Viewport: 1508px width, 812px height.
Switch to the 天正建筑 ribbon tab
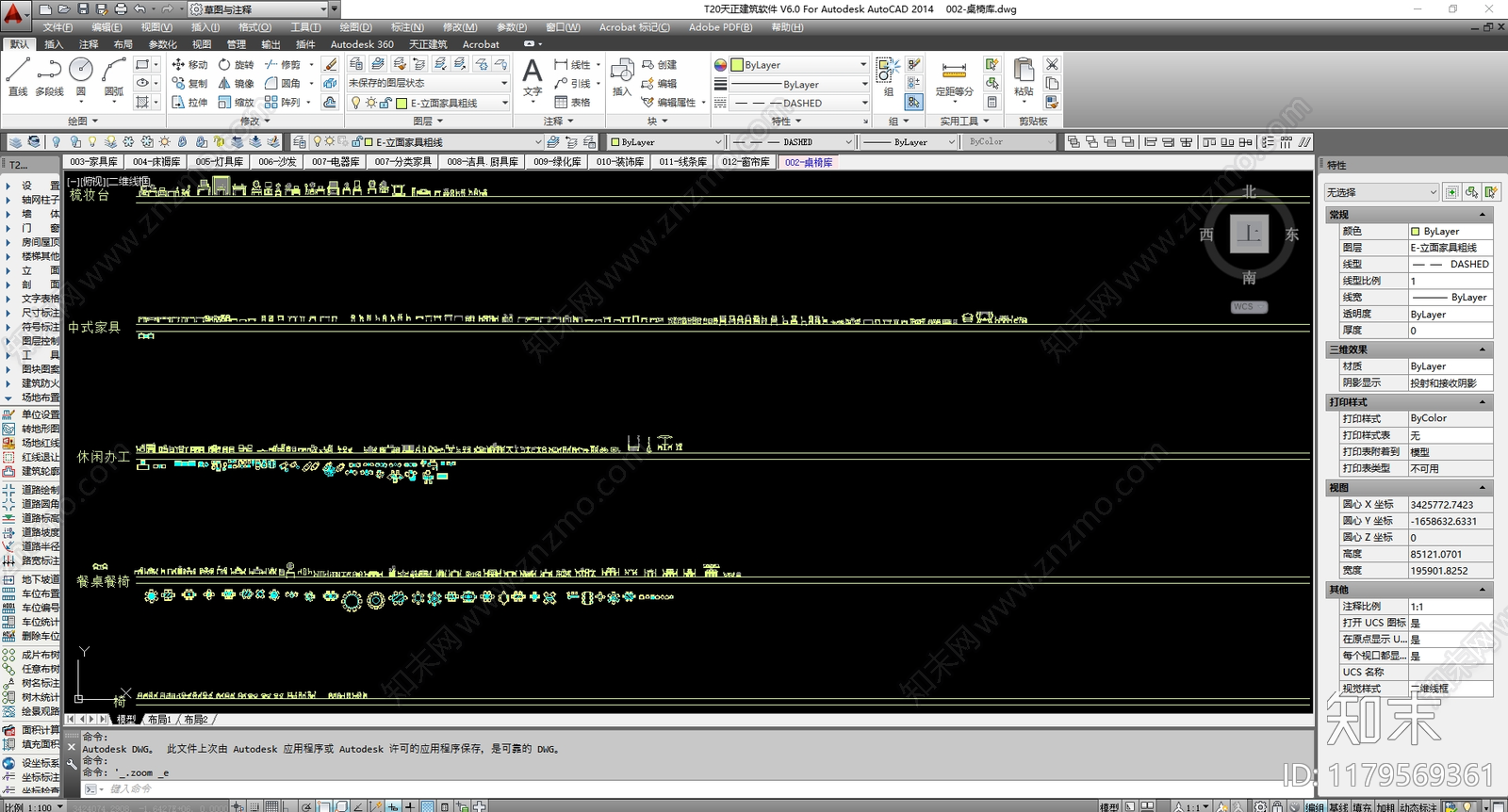pyautogui.click(x=428, y=44)
